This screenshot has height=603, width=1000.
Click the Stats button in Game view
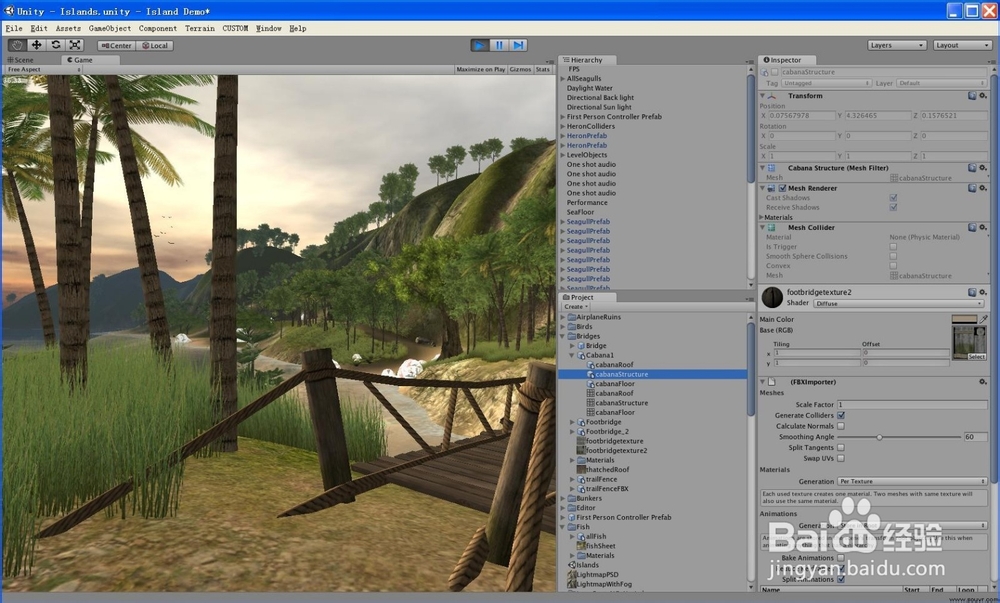pyautogui.click(x=543, y=69)
